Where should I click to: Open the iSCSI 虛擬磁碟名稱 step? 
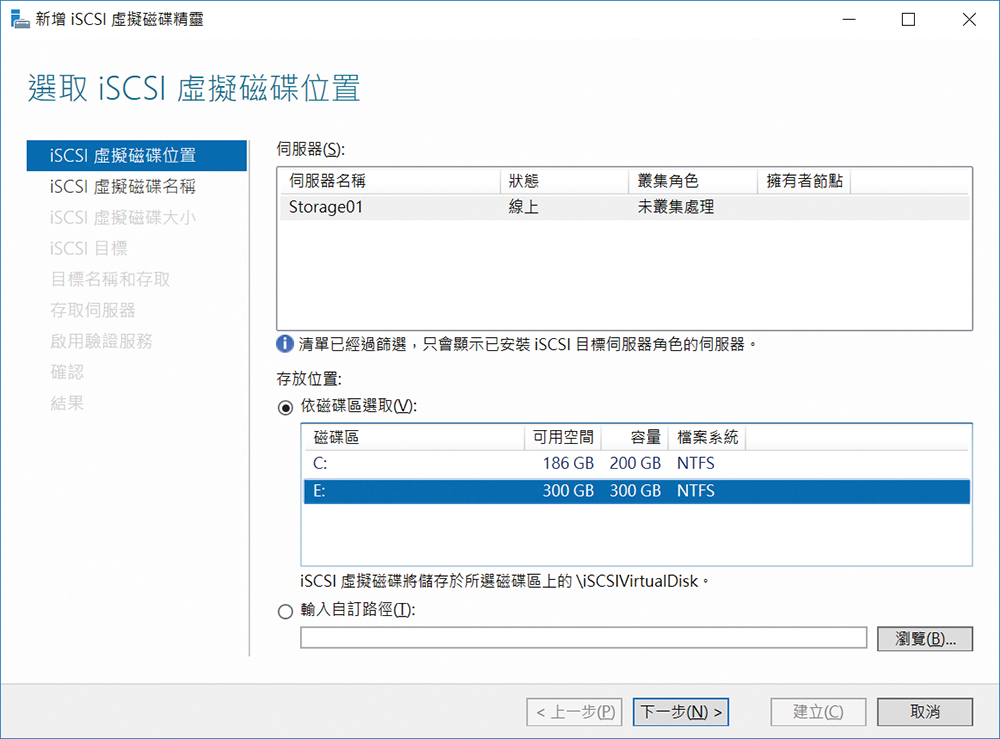[x=122, y=186]
